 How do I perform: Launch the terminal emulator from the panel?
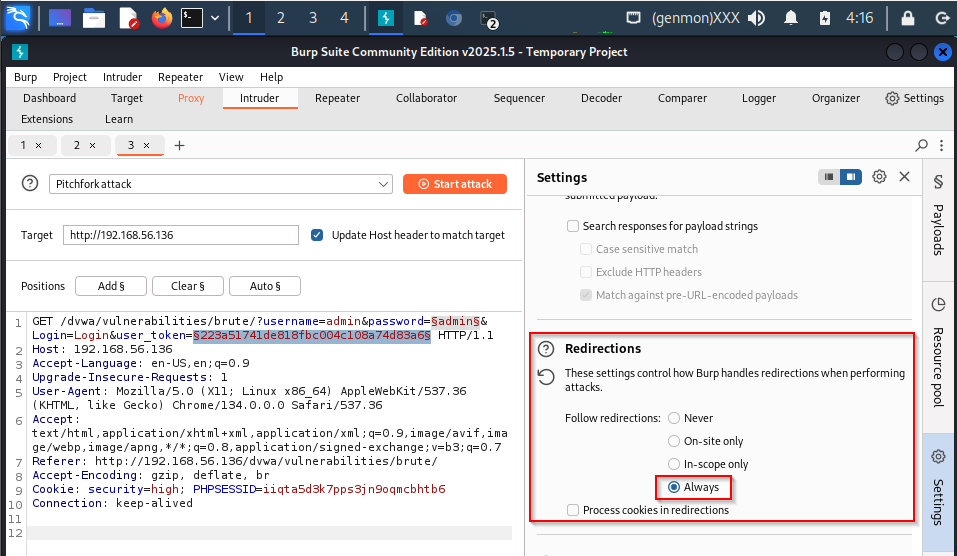point(192,18)
